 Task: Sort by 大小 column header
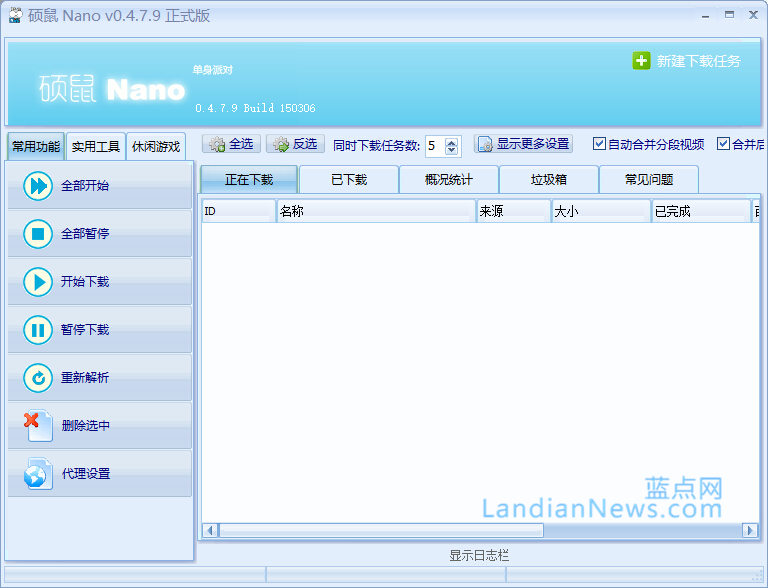[601, 211]
